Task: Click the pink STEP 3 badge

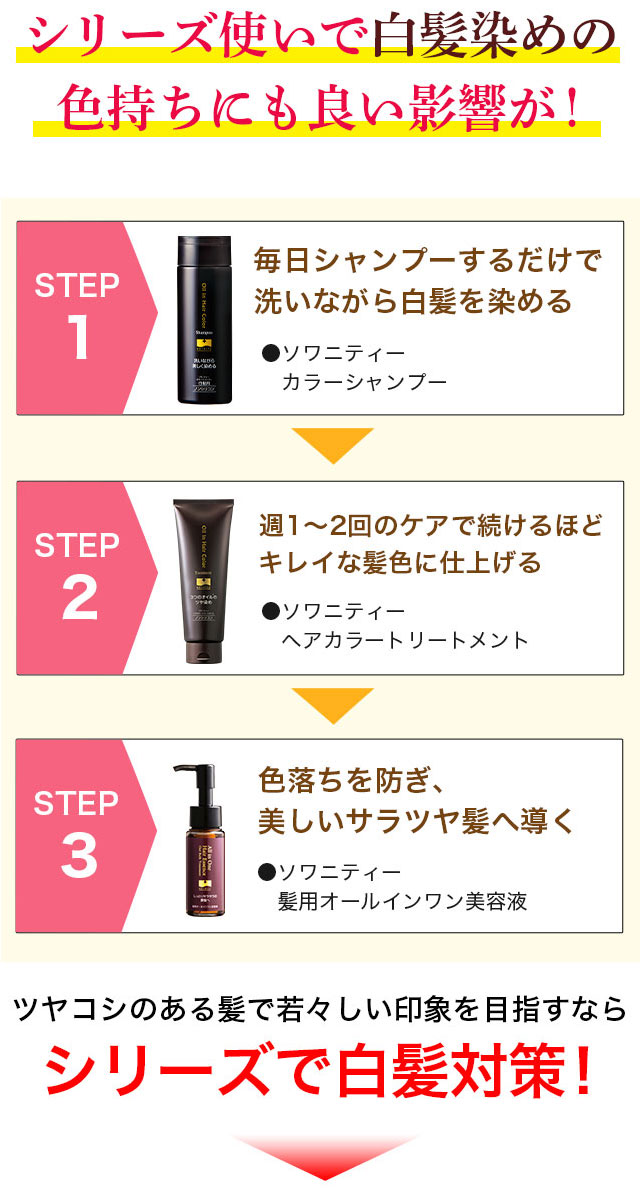Action: [86, 836]
